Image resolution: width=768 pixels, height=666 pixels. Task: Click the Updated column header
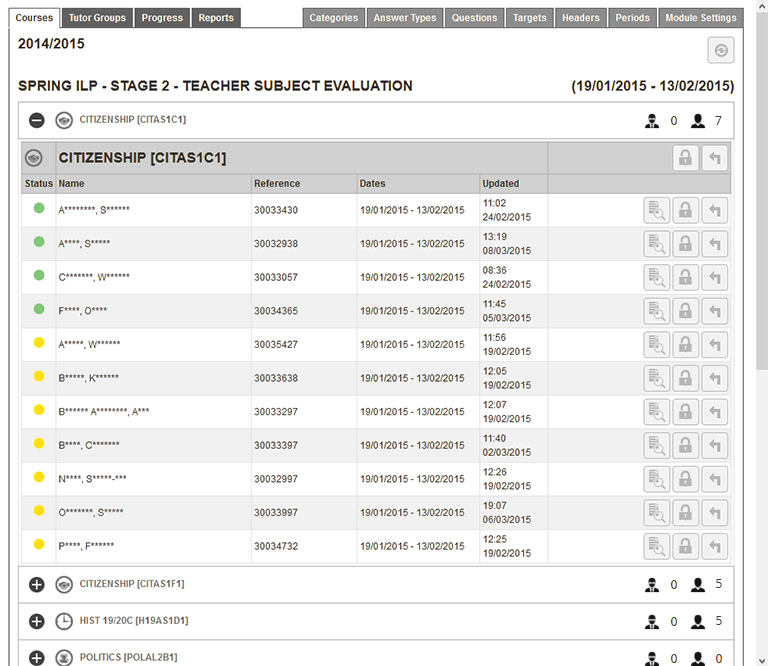tap(500, 184)
